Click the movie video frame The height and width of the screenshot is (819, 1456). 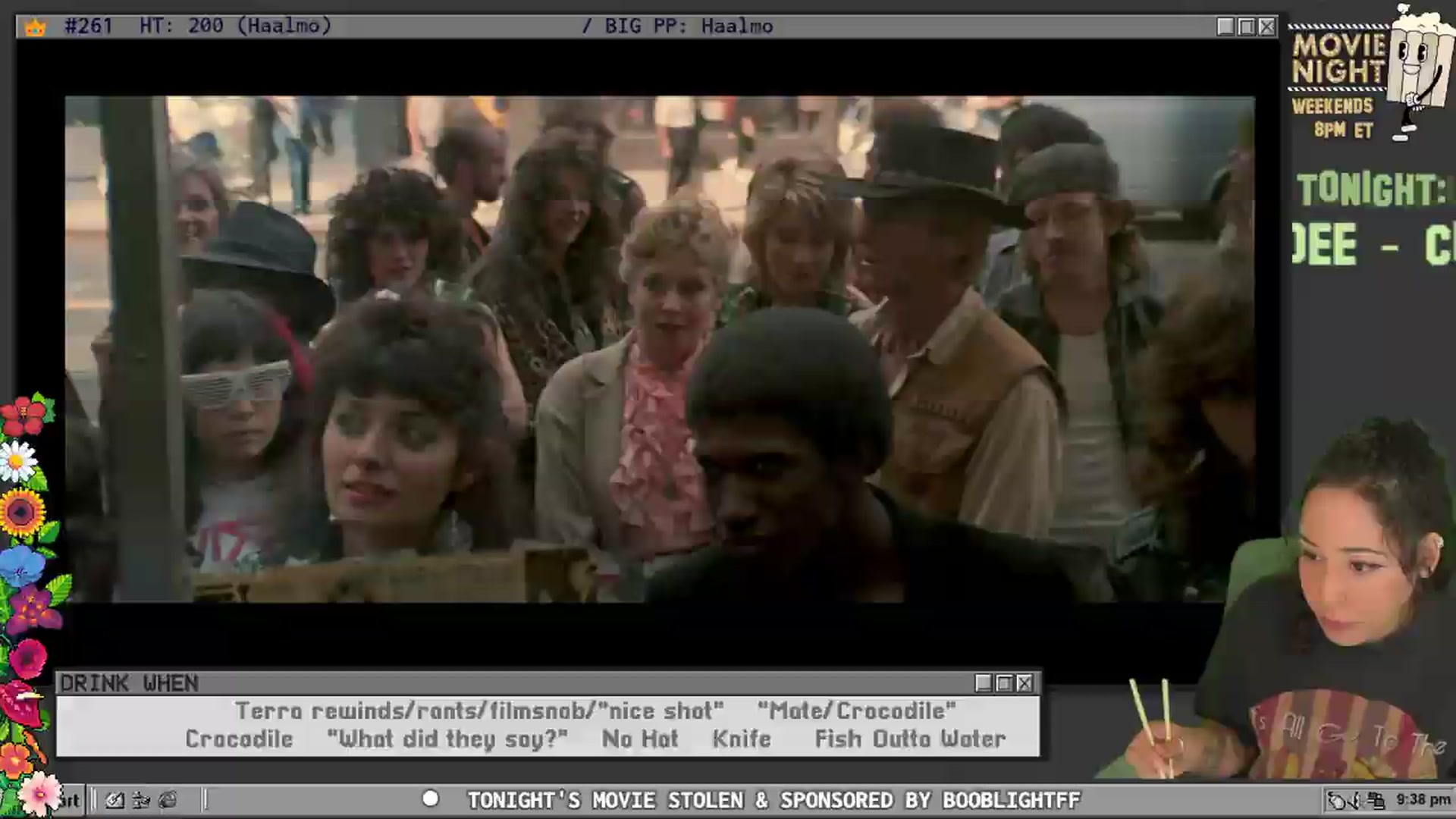(x=659, y=349)
